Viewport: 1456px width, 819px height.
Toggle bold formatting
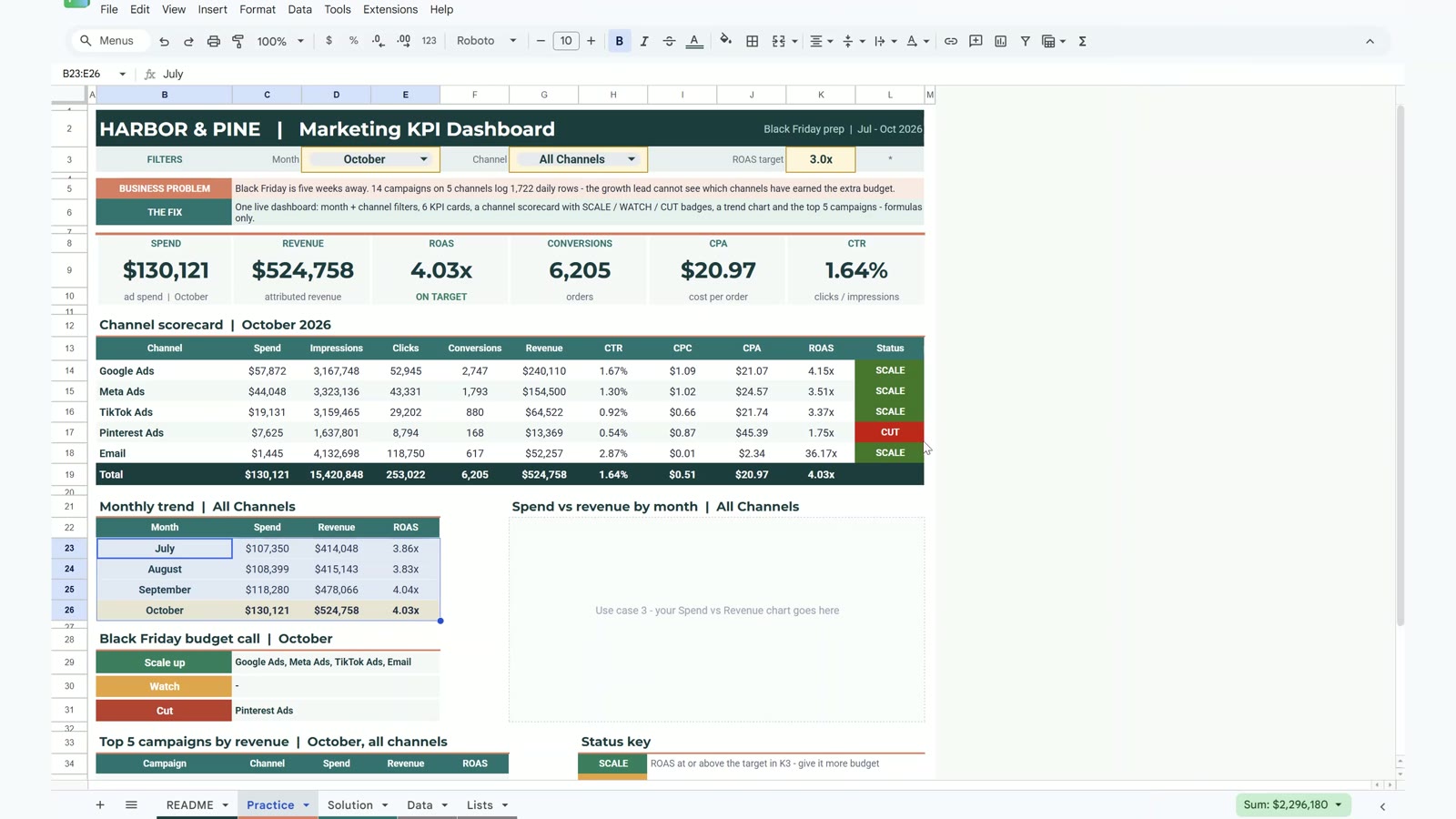(x=620, y=41)
